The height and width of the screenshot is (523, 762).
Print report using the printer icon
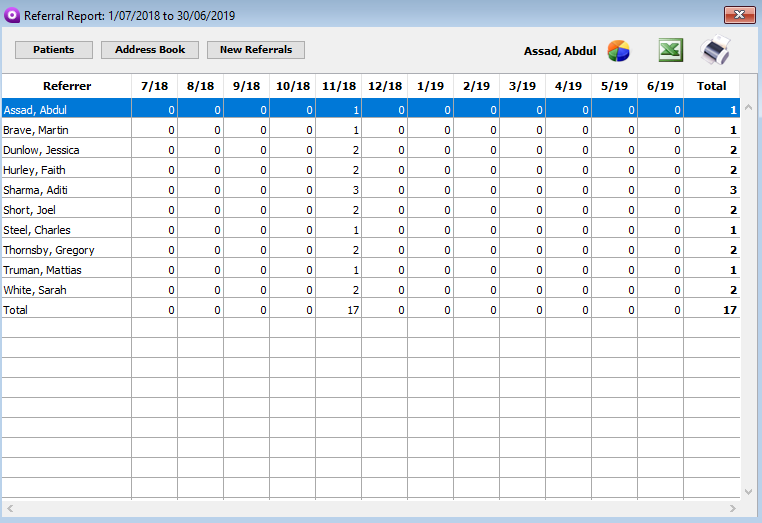pos(716,50)
